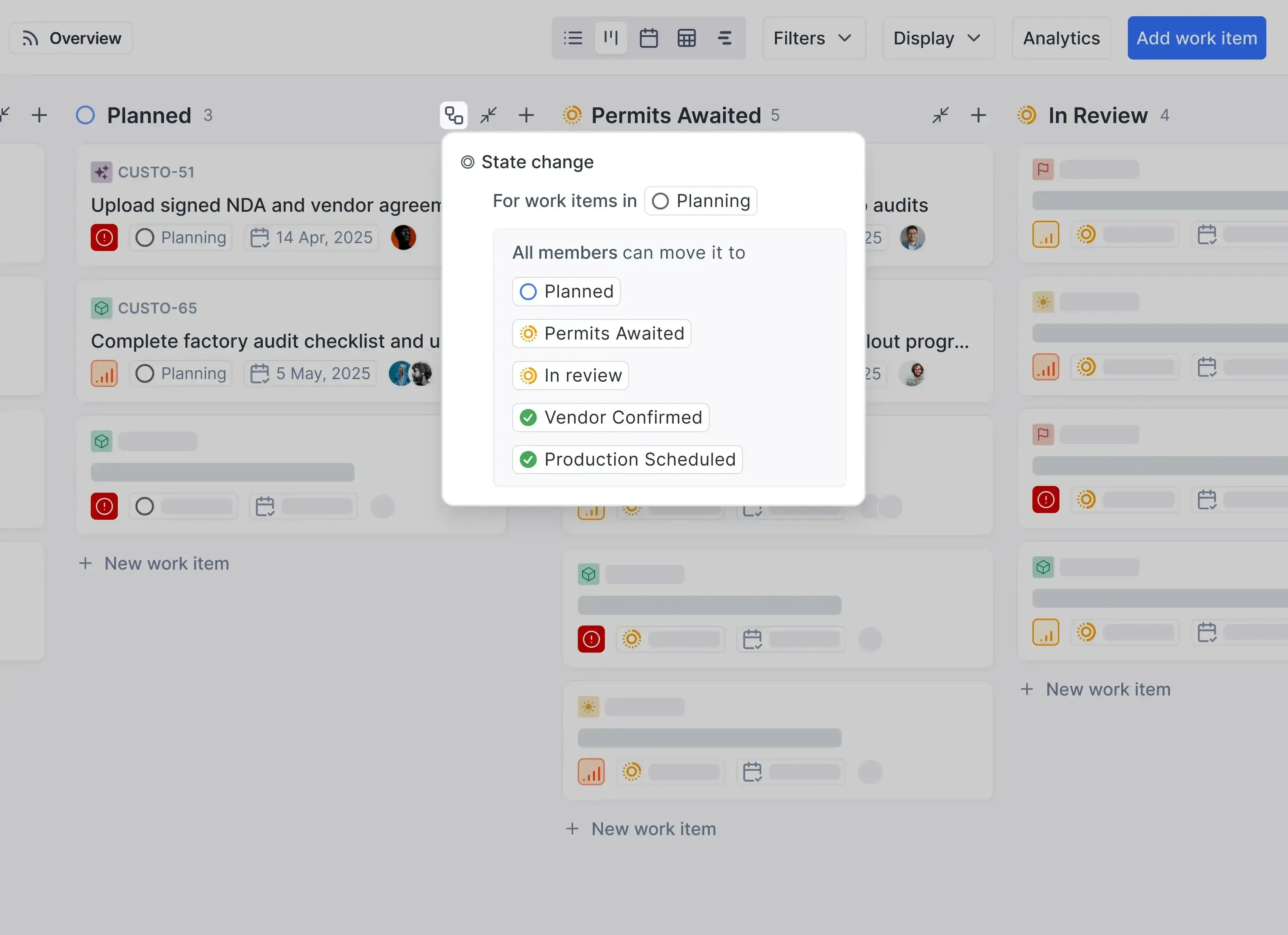The image size is (1288, 935).
Task: Open the Planning state selector in the popup
Action: click(700, 201)
